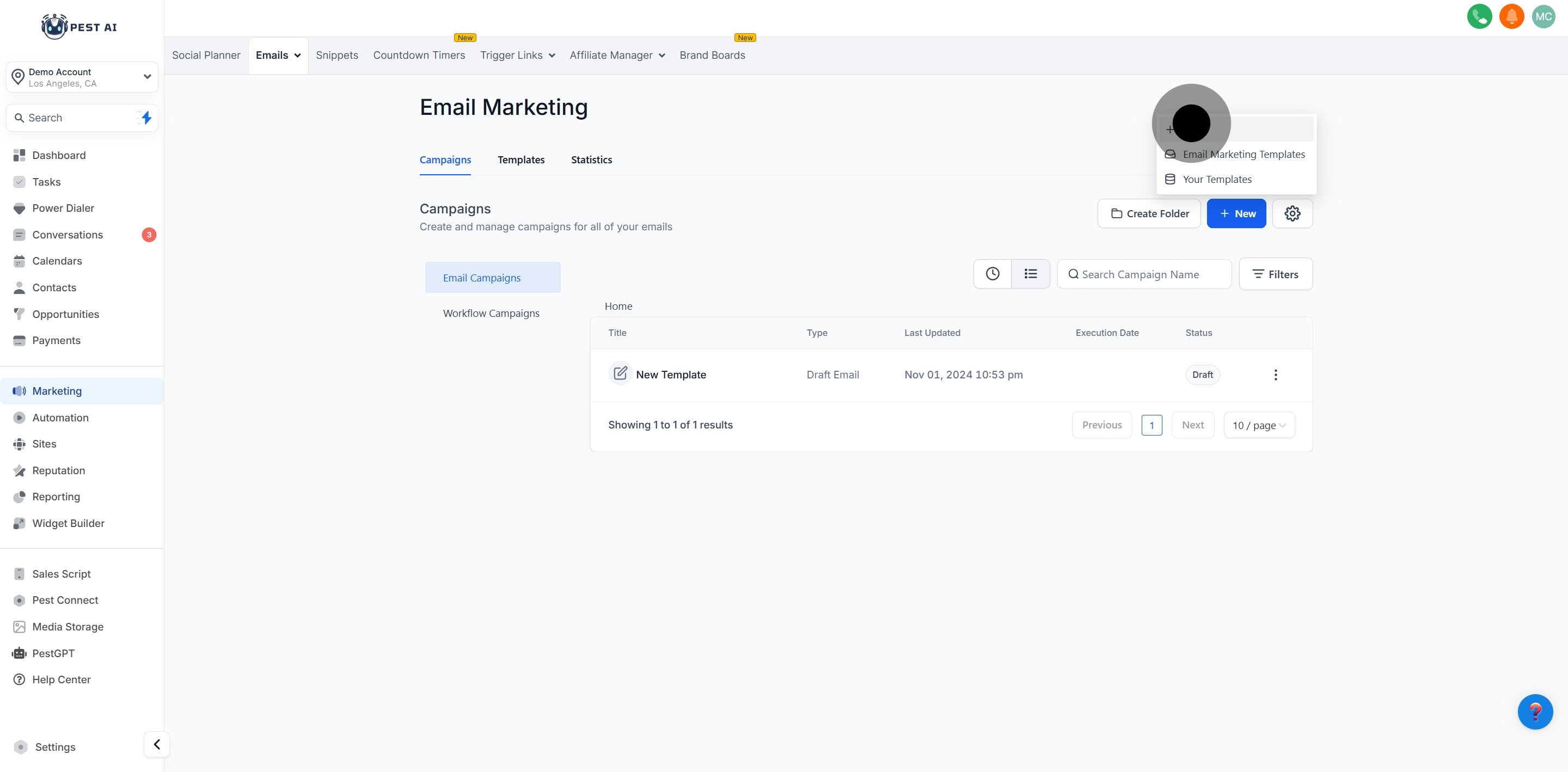The image size is (1568, 772).
Task: Open New Template three-dot menu
Action: pos(1275,375)
